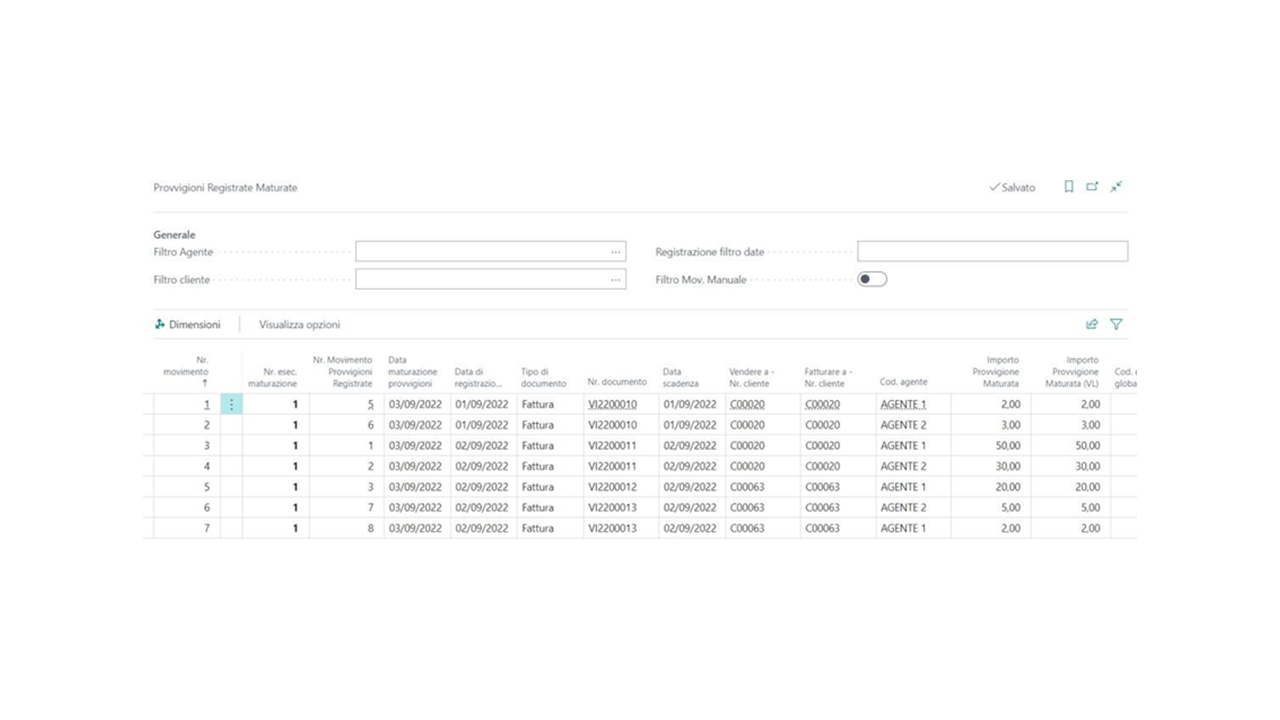The height and width of the screenshot is (720, 1280).
Task: Toggle Filtro Mov. Manuale switch
Action: (x=872, y=279)
